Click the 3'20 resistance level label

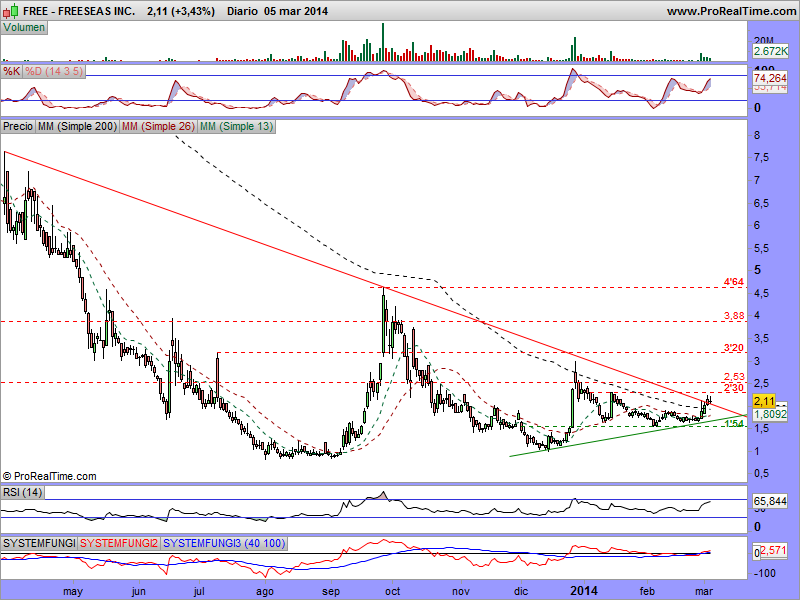click(x=734, y=347)
